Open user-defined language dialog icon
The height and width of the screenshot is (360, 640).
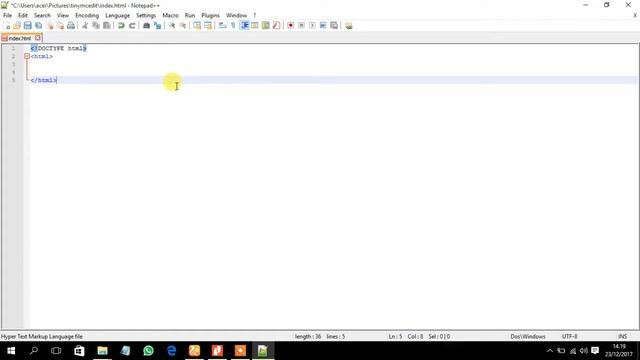pos(255,26)
